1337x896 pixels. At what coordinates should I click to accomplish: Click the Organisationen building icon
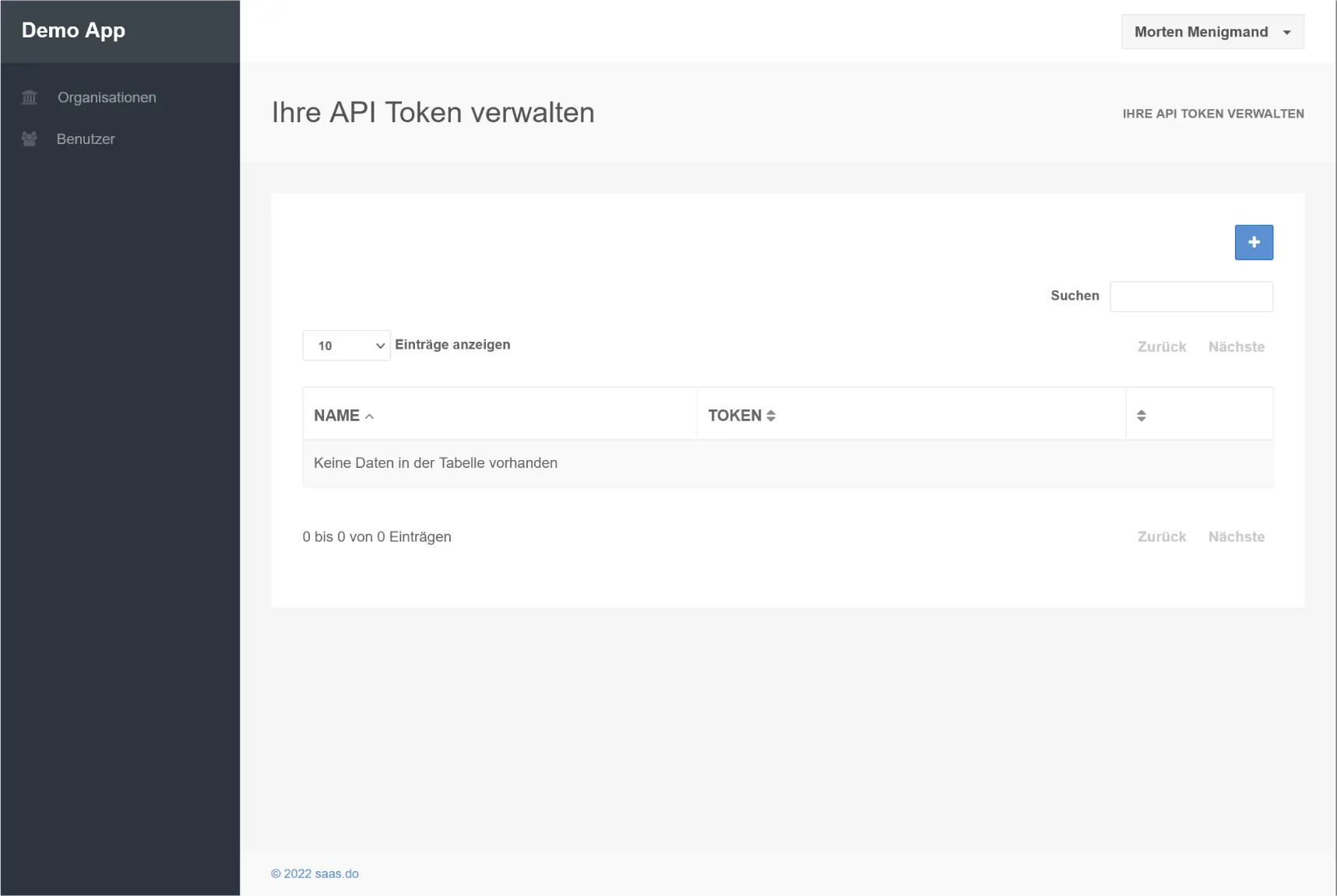pyautogui.click(x=30, y=97)
